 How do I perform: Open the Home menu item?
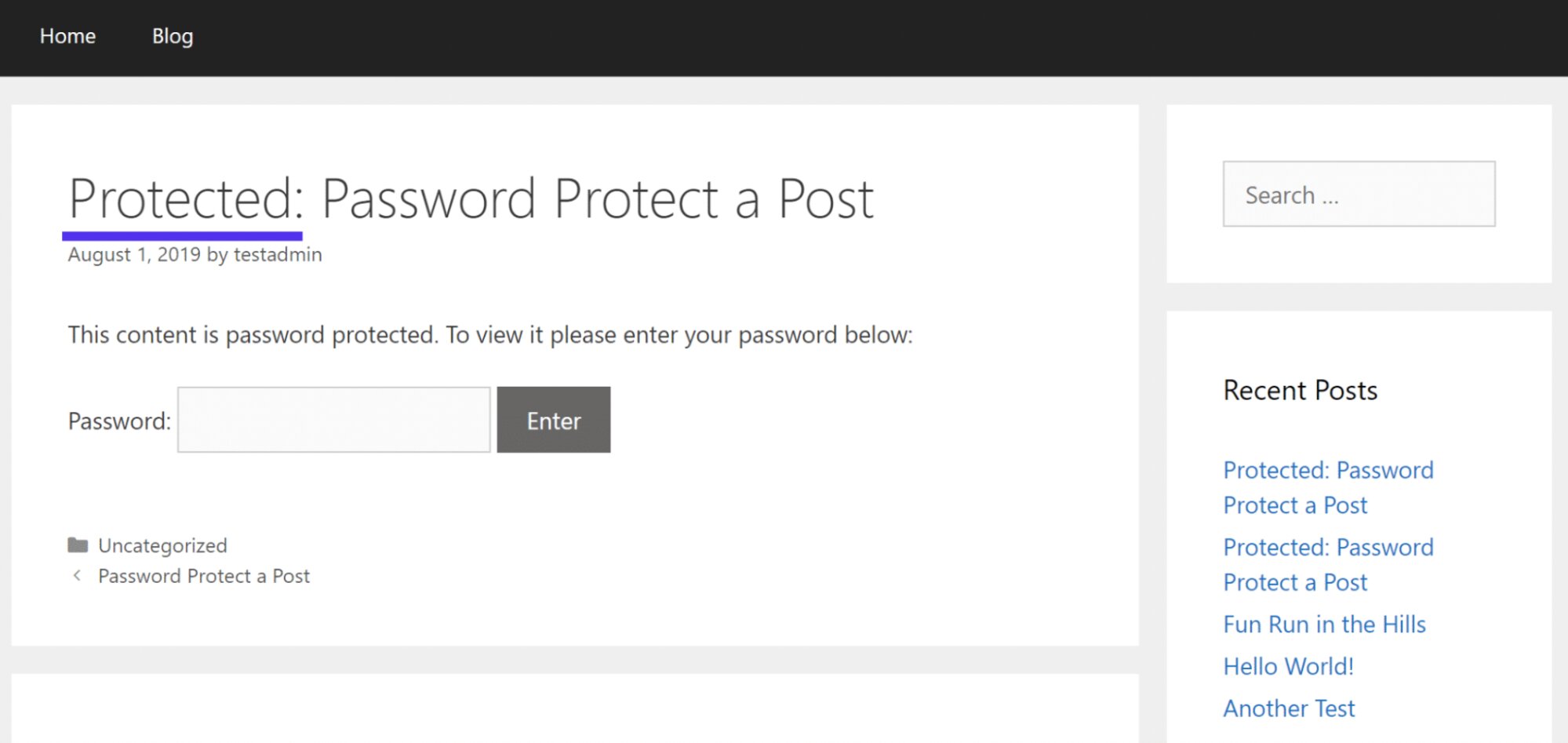[67, 36]
